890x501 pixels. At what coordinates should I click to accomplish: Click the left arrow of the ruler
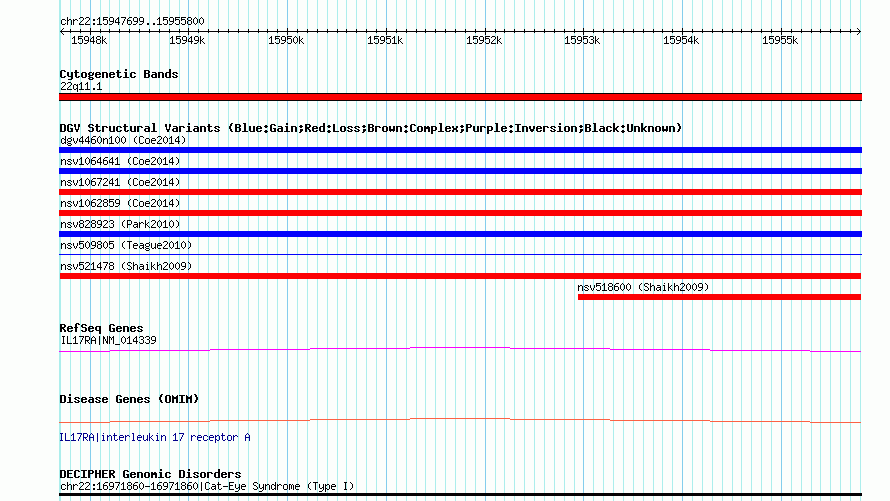(62, 31)
